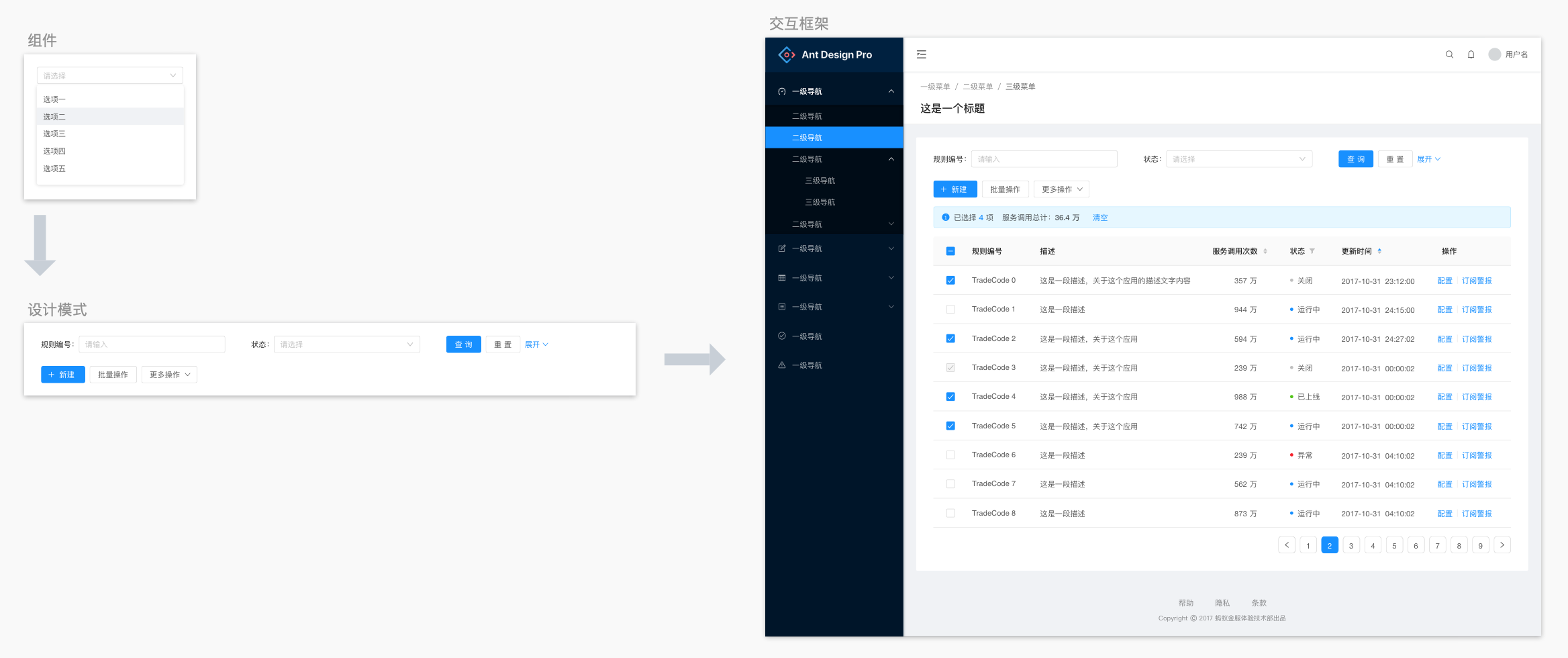The image size is (1568, 658).
Task: Open the component 请选择 select box
Action: point(110,76)
